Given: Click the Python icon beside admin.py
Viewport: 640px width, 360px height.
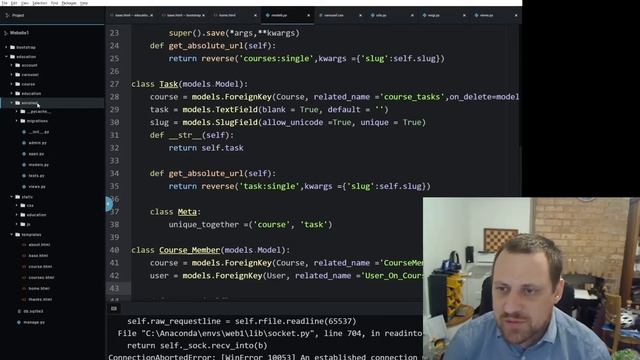Looking at the screenshot, I should 24,143.
